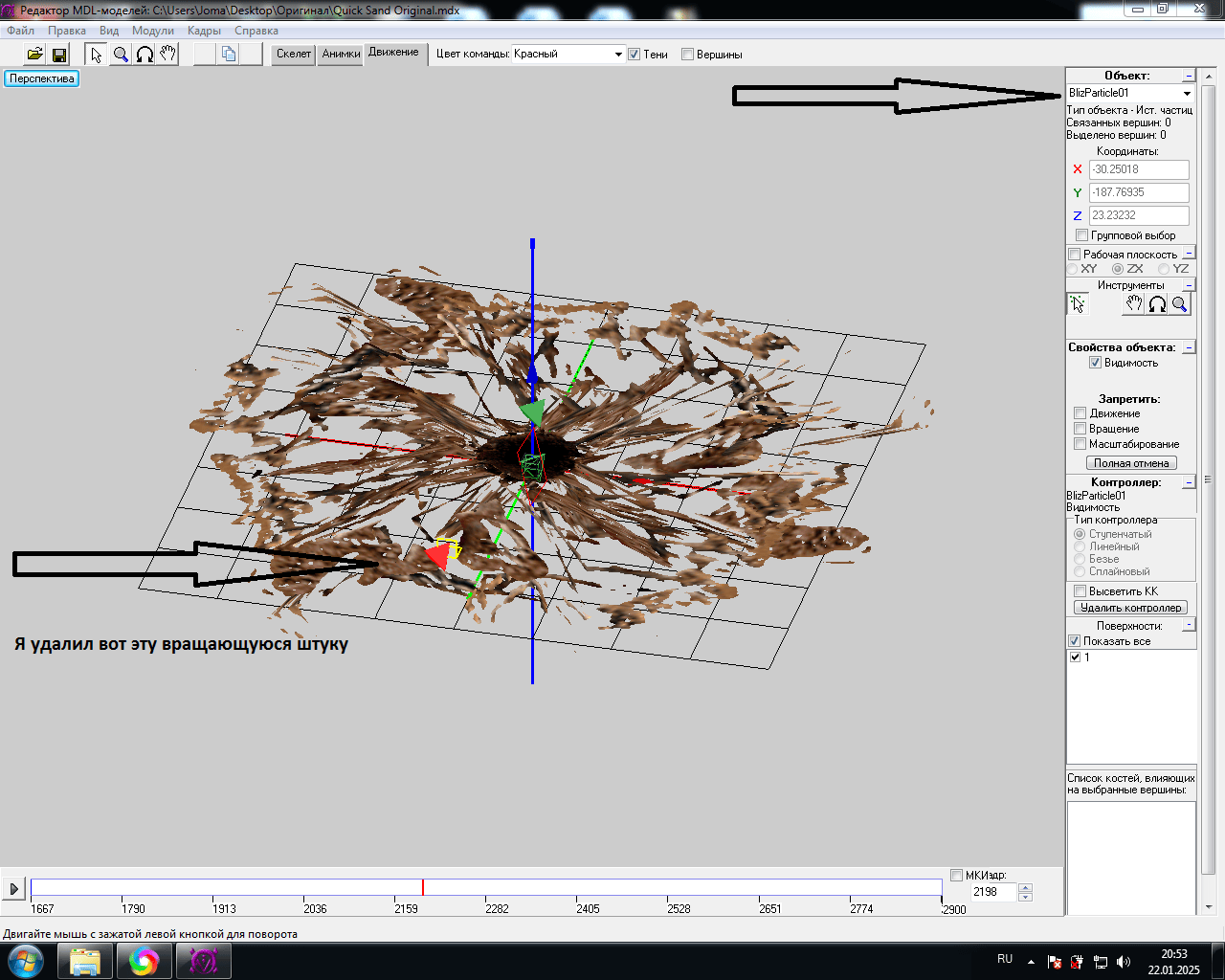1225x980 pixels.
Task: Uncheck the Видимость checkbox
Action: [1095, 363]
